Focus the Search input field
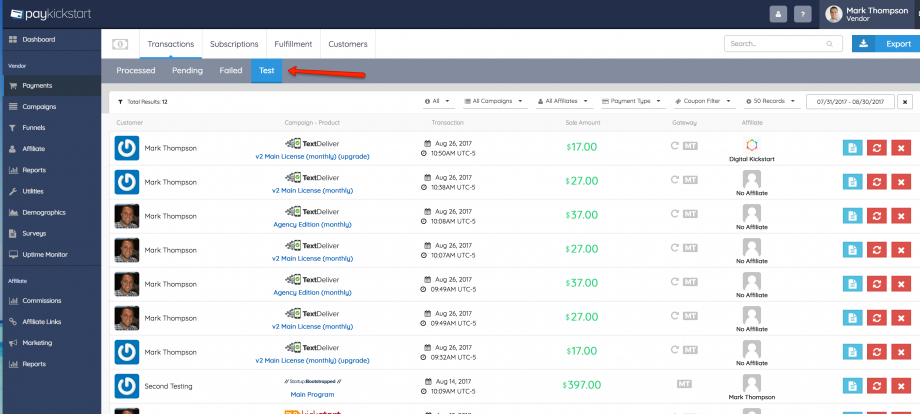 (x=783, y=44)
